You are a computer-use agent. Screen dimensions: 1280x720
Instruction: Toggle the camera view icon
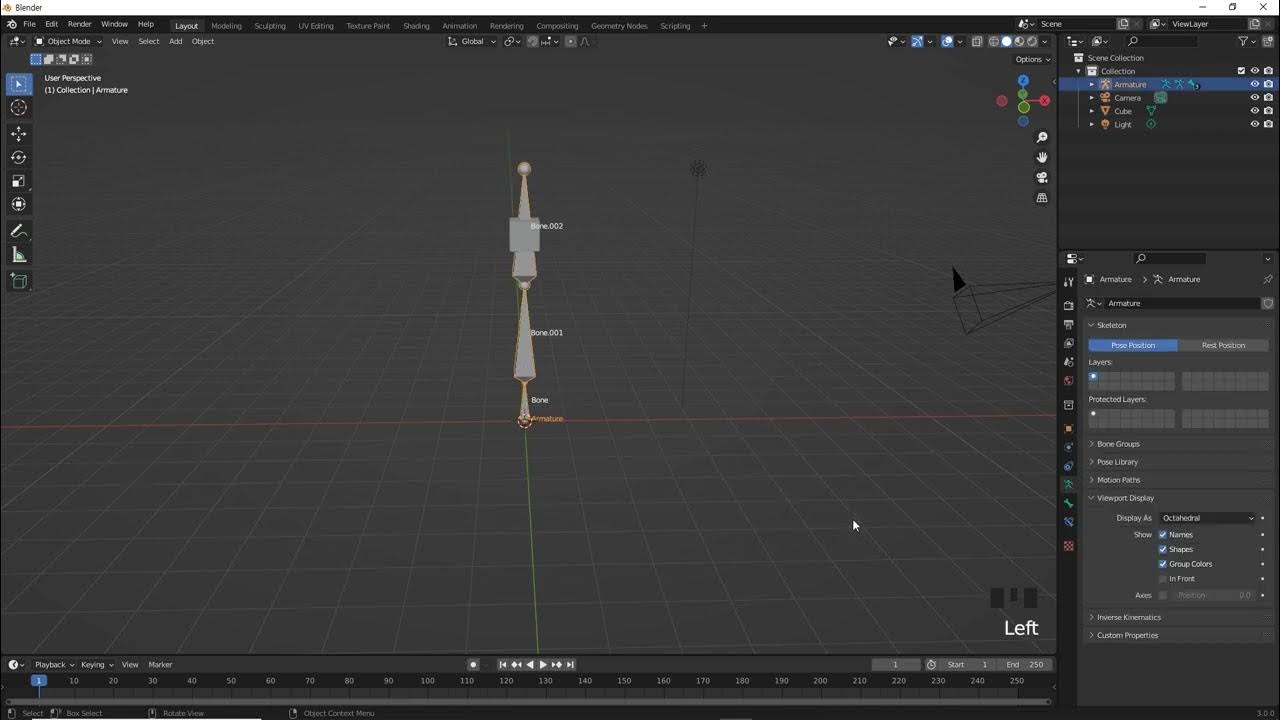[x=1042, y=177]
